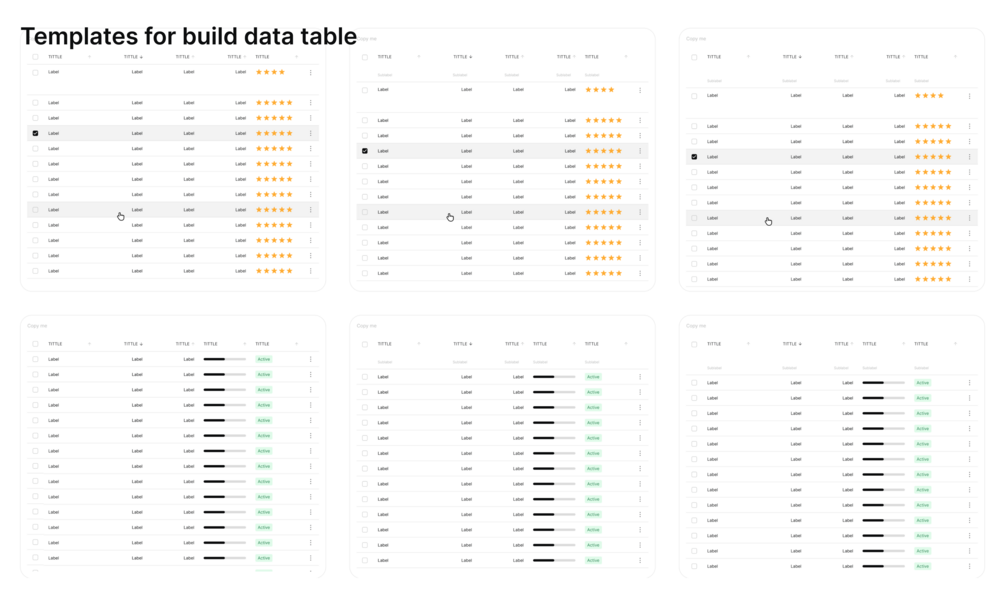Sort by second TITTLE column, top-left table
This screenshot has height=603, width=1005.
click(133, 57)
